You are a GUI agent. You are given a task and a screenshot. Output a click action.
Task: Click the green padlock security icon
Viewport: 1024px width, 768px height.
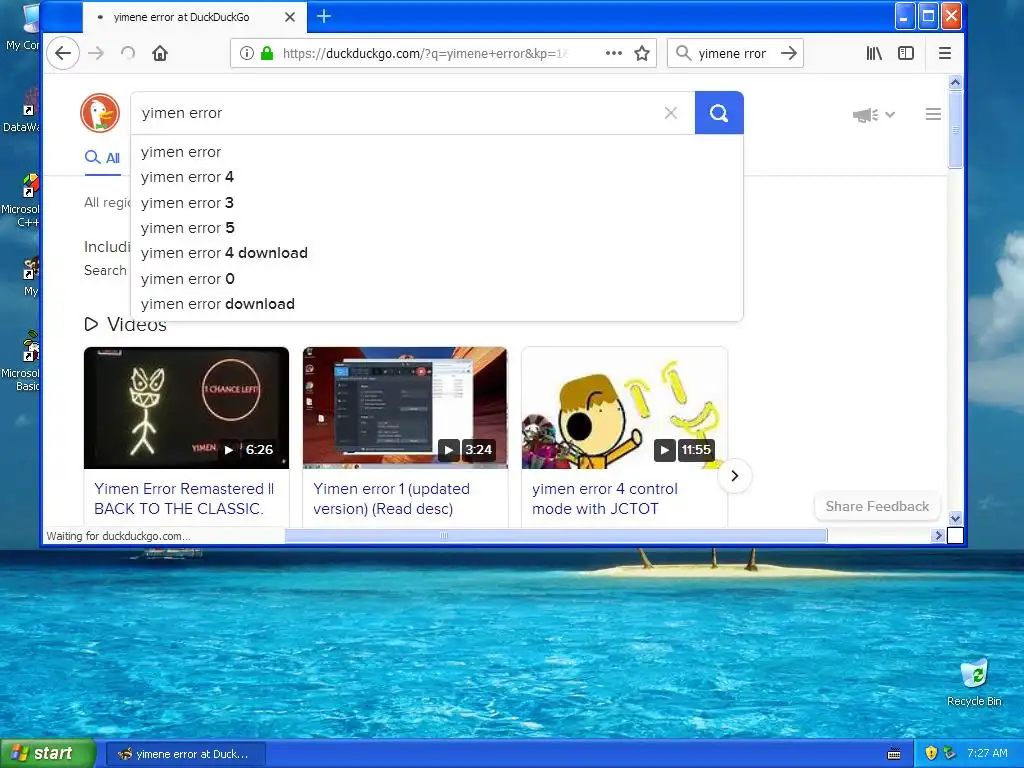click(266, 54)
